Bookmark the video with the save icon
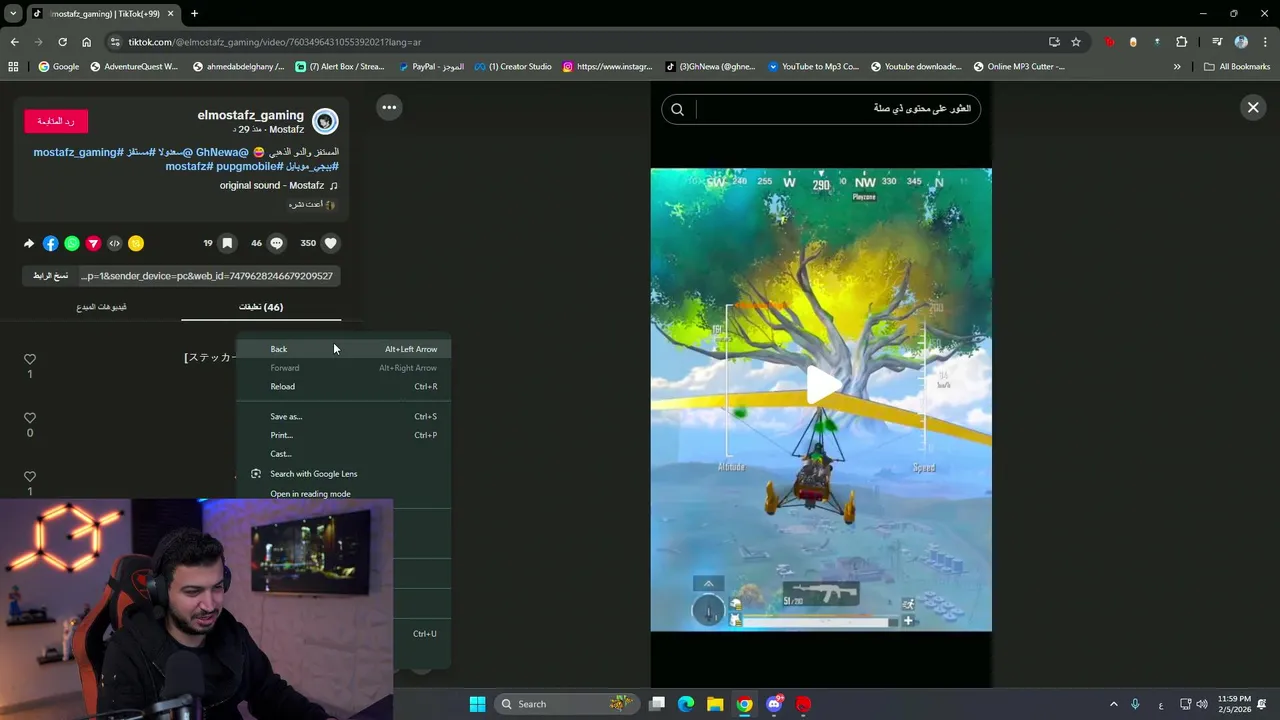The width and height of the screenshot is (1280, 720). (227, 243)
